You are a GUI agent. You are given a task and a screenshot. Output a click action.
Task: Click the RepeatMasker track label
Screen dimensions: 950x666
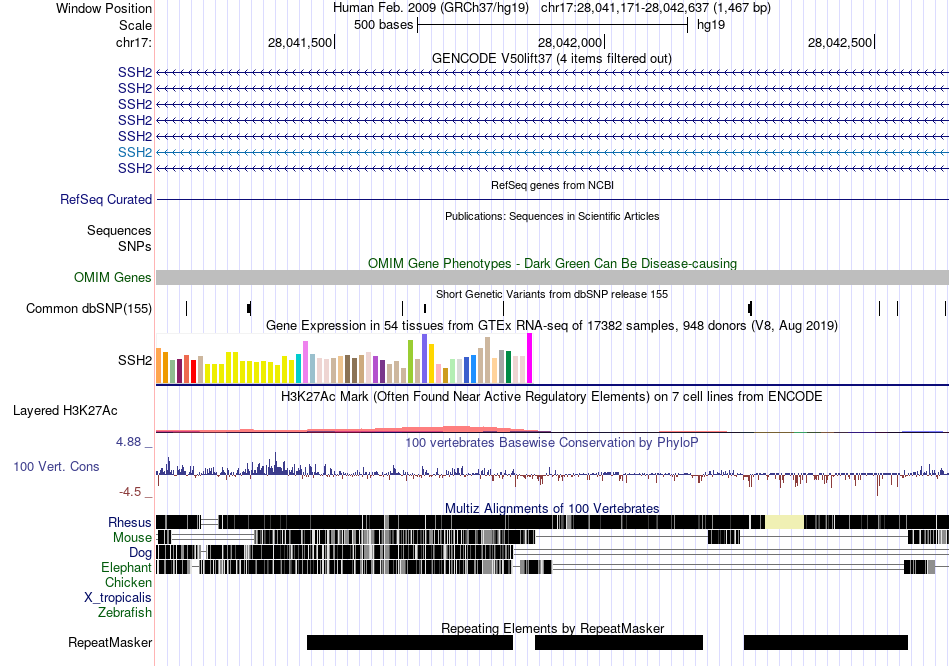(x=110, y=642)
